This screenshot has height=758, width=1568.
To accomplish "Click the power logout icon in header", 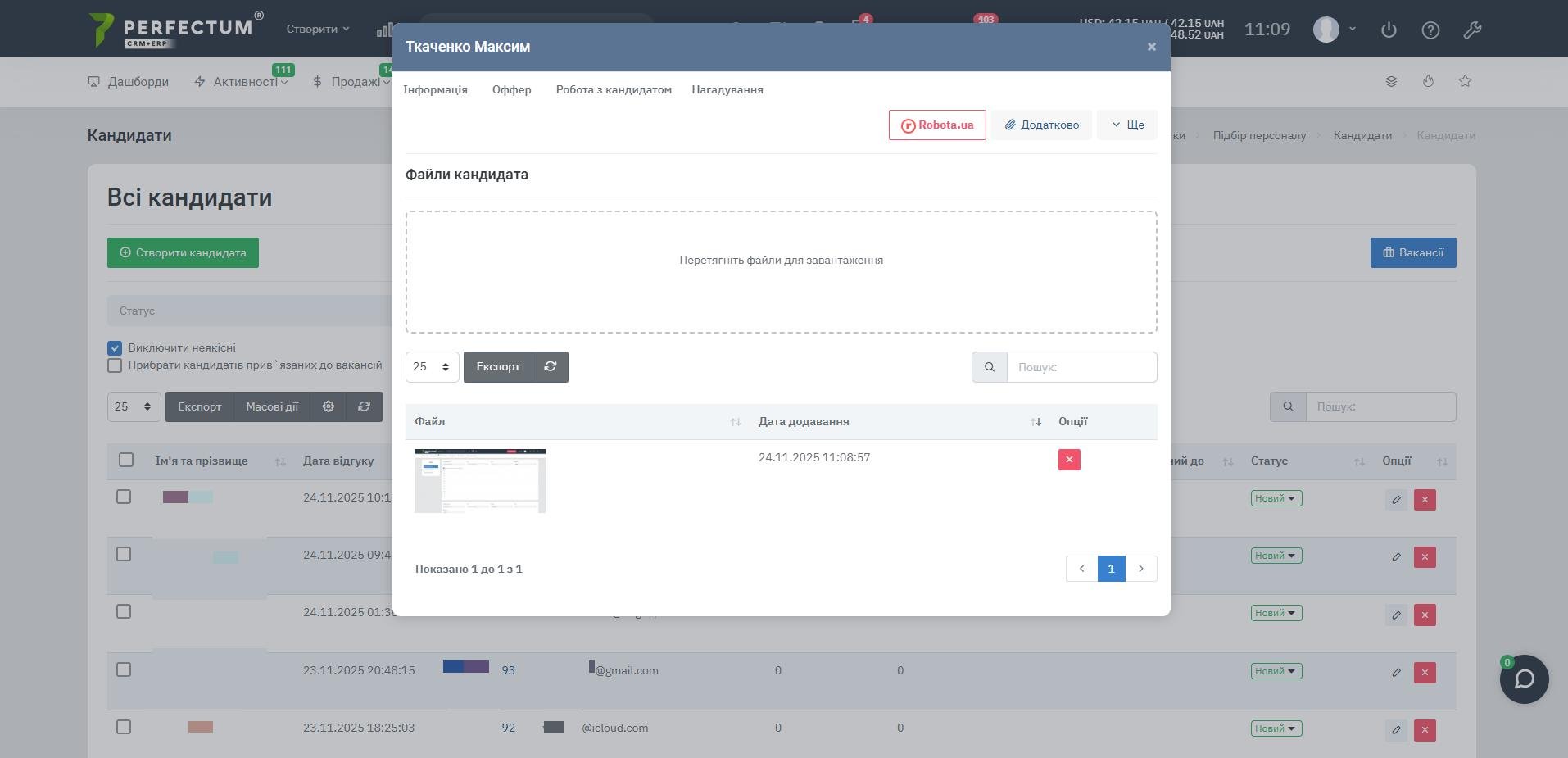I will [x=1389, y=30].
